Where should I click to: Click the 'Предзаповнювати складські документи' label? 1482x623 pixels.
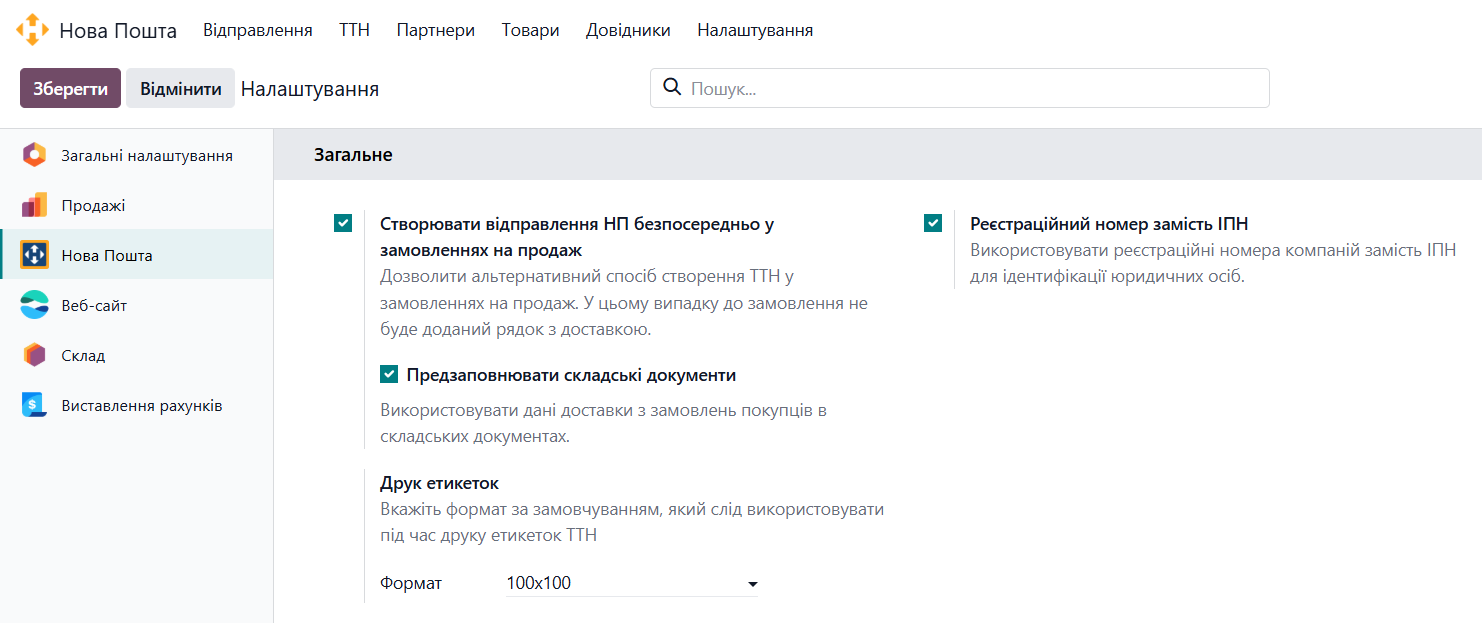click(571, 375)
